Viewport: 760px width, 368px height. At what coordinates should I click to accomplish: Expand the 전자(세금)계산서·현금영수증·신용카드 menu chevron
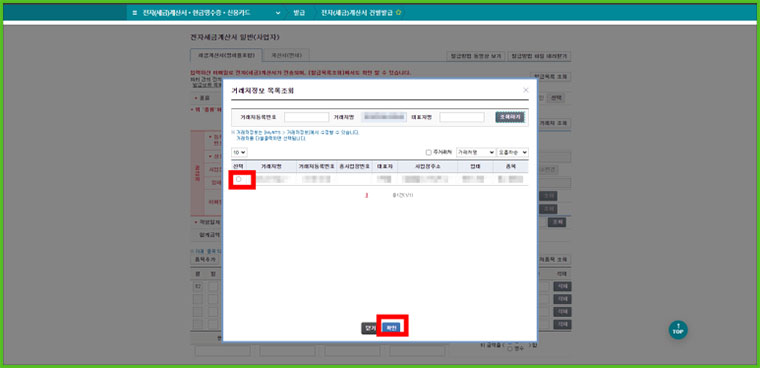[x=278, y=13]
